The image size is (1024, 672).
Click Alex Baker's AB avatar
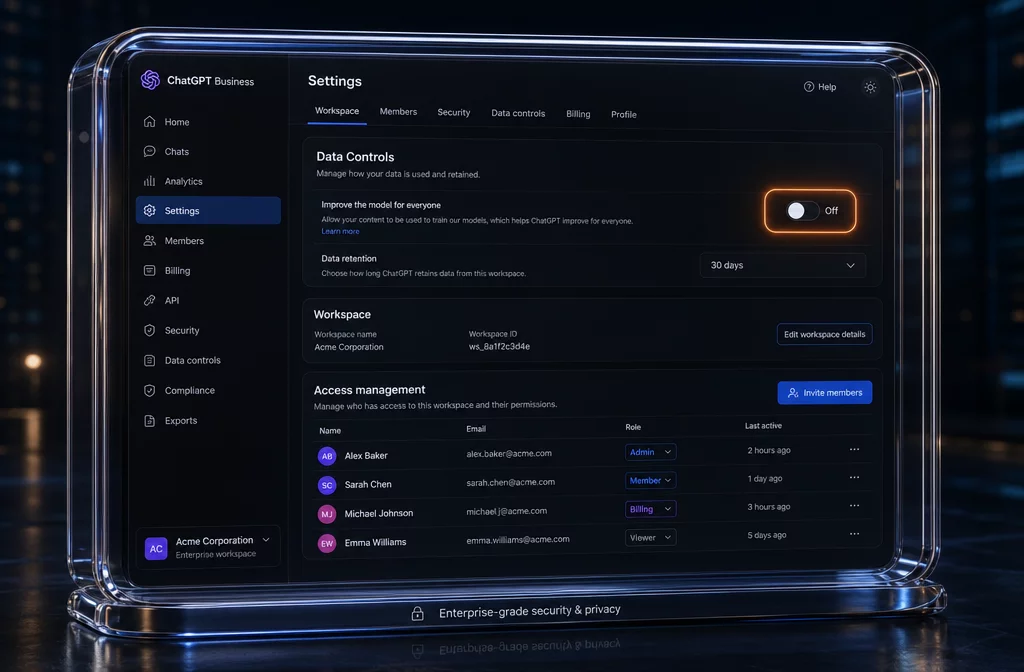pyautogui.click(x=327, y=456)
